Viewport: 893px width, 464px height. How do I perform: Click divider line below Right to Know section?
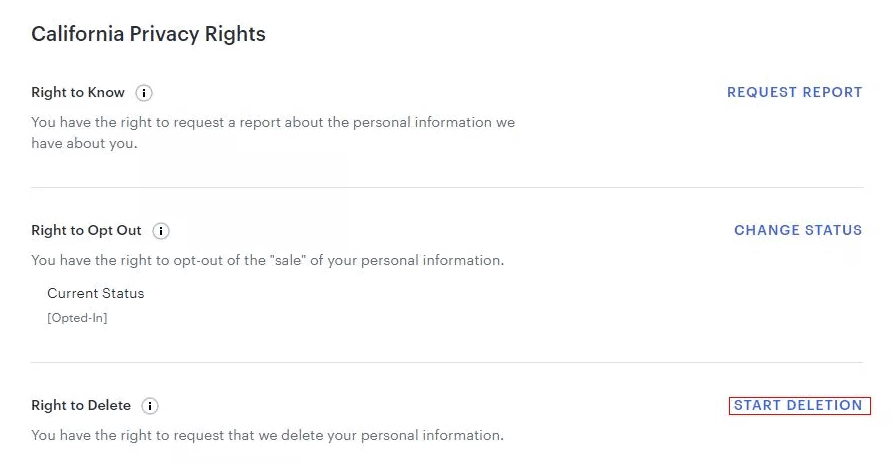(x=446, y=187)
